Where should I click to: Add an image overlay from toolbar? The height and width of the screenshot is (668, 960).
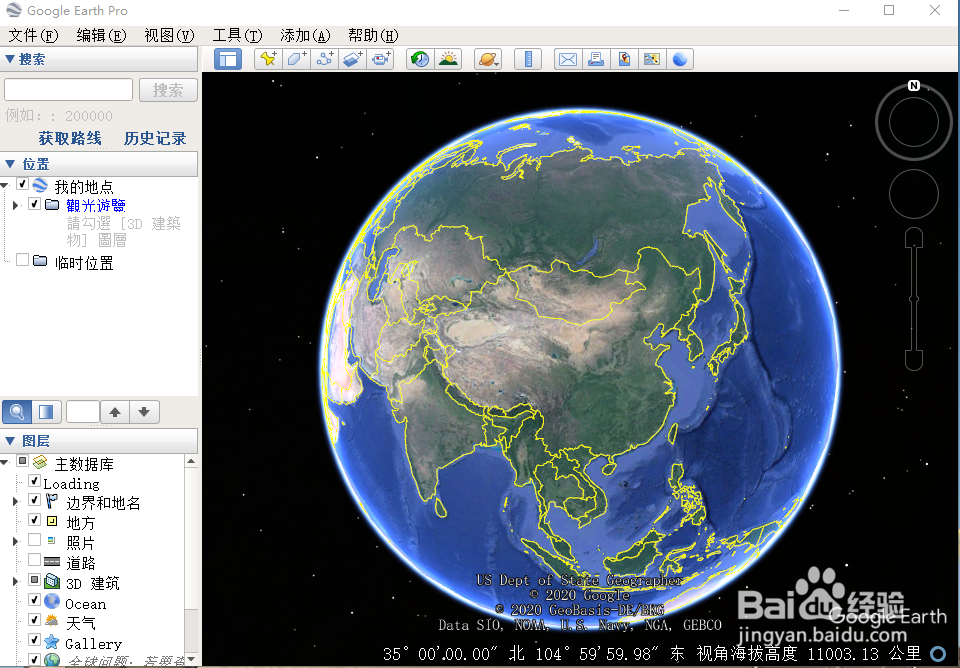[353, 59]
